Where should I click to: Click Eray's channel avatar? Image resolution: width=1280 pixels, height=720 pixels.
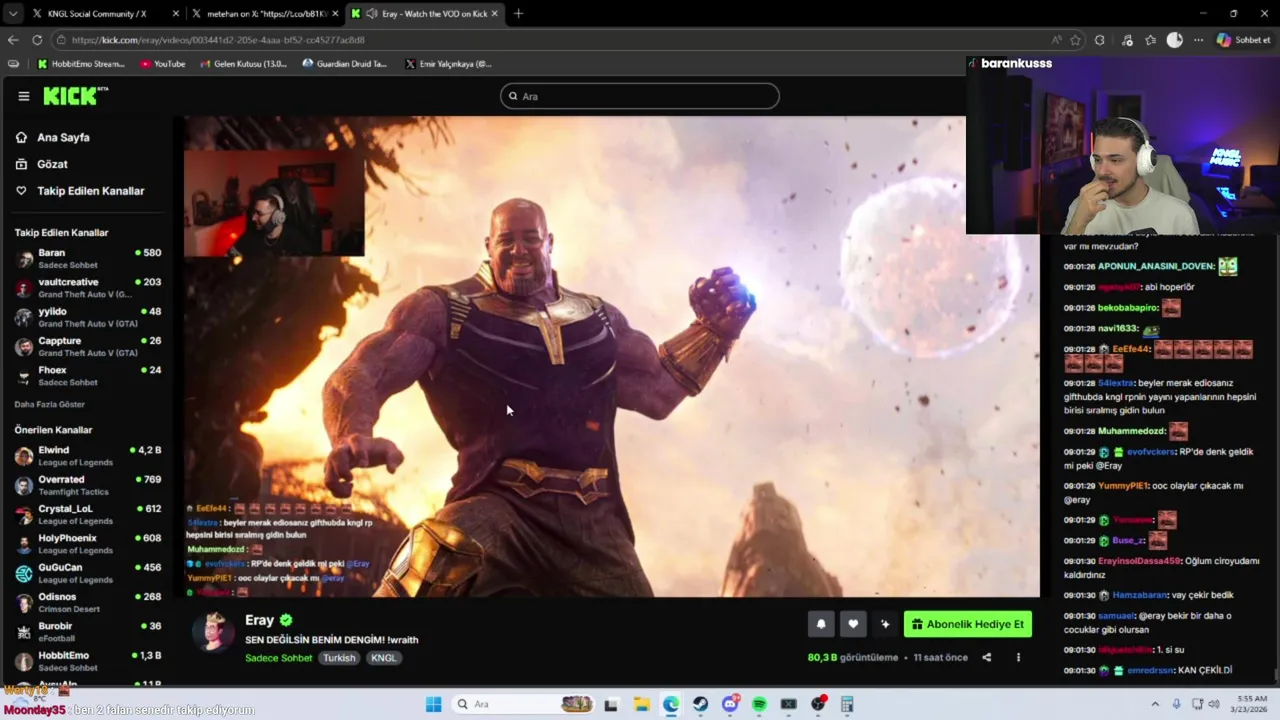213,631
